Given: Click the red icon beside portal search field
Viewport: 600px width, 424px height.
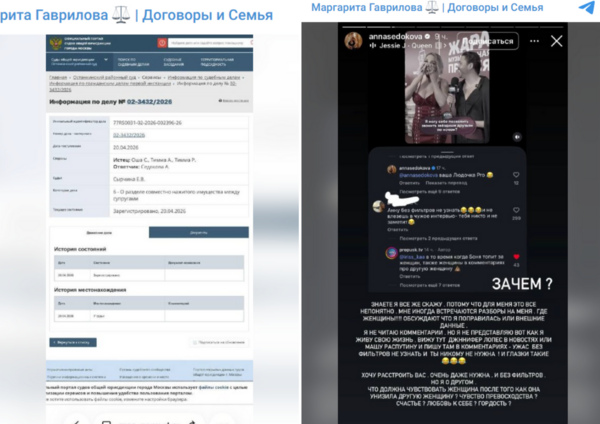Looking at the screenshot, I should tap(162, 43).
